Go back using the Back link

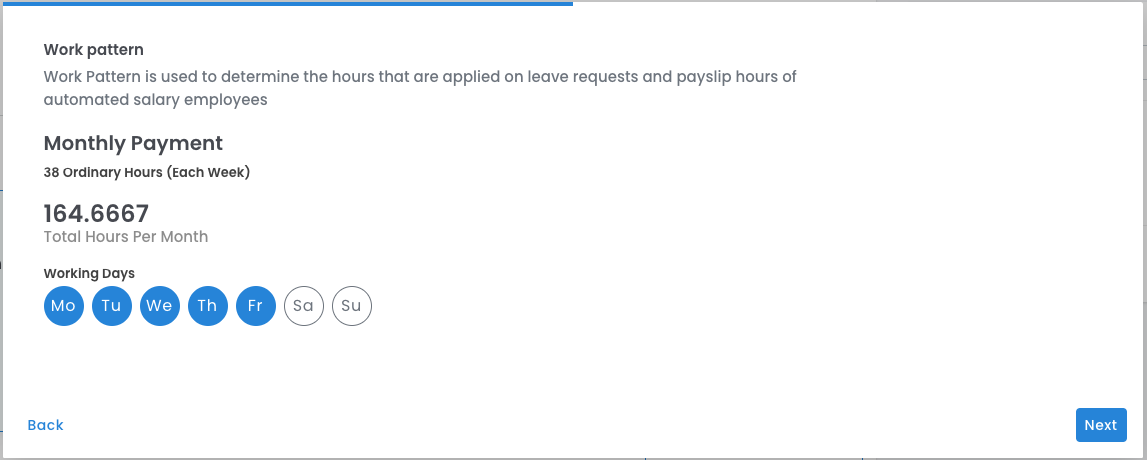pyautogui.click(x=46, y=425)
